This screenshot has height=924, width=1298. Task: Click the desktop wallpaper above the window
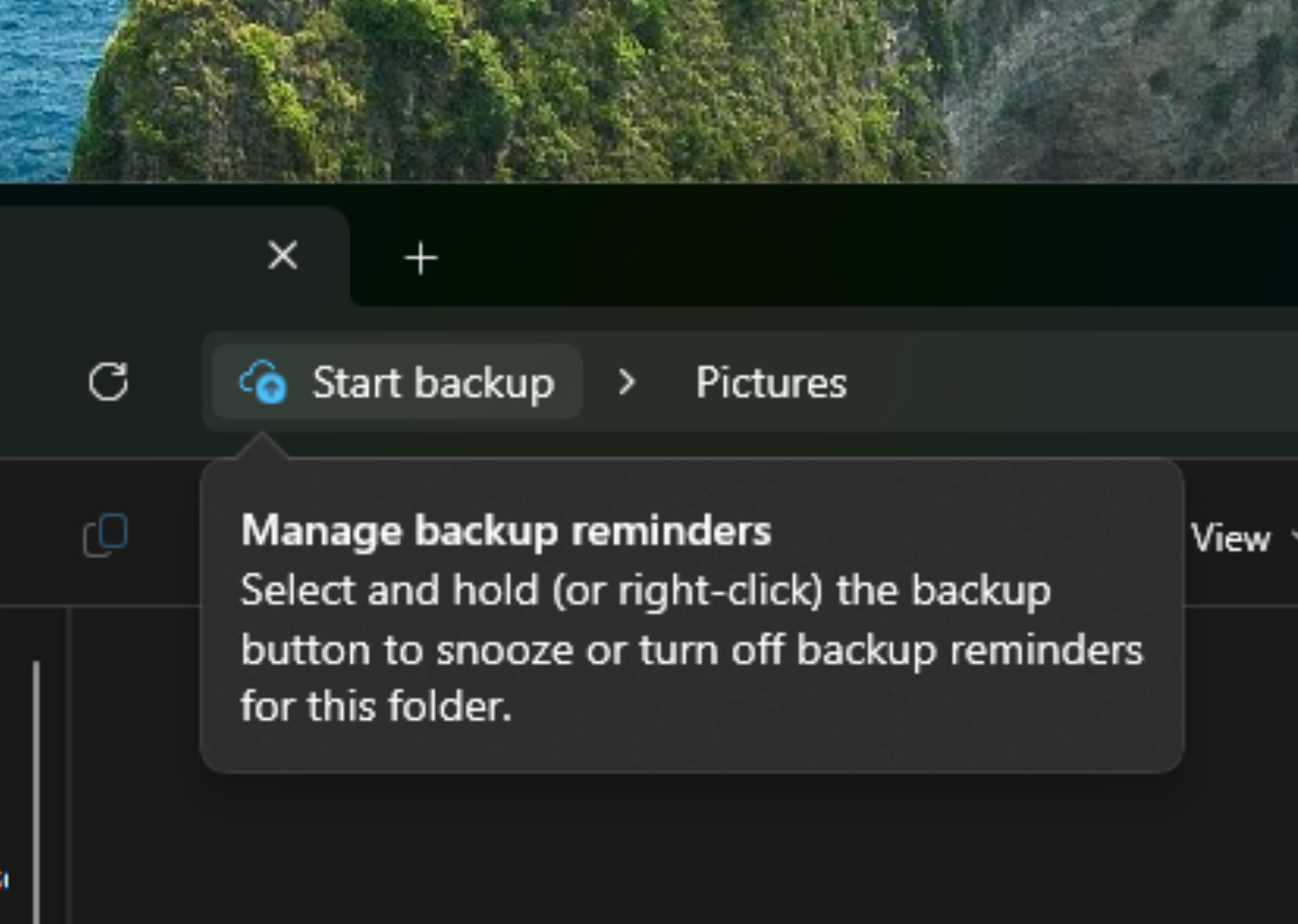648,90
